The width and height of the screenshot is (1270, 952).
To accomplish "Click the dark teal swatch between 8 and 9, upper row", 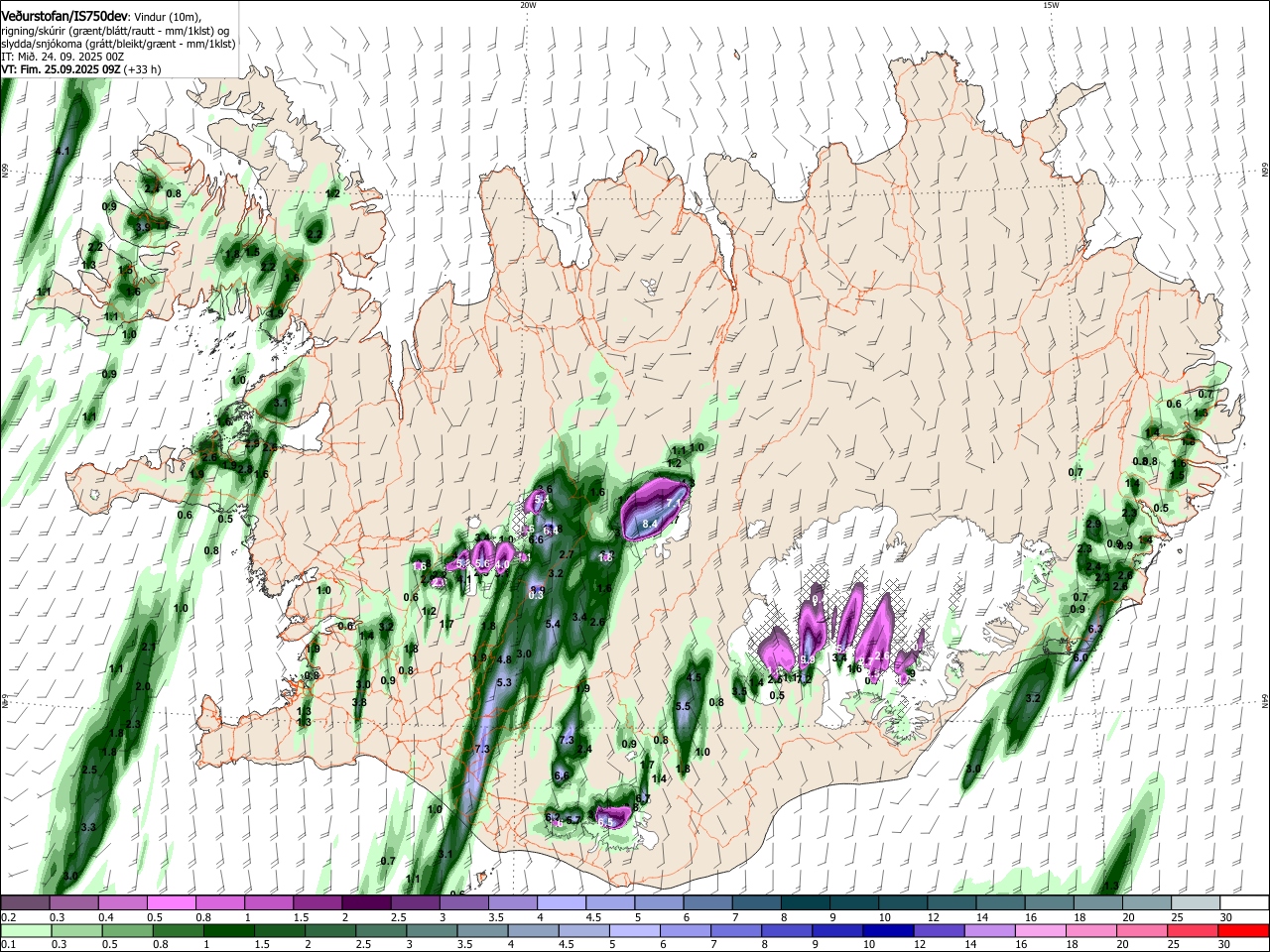I will point(806,903).
